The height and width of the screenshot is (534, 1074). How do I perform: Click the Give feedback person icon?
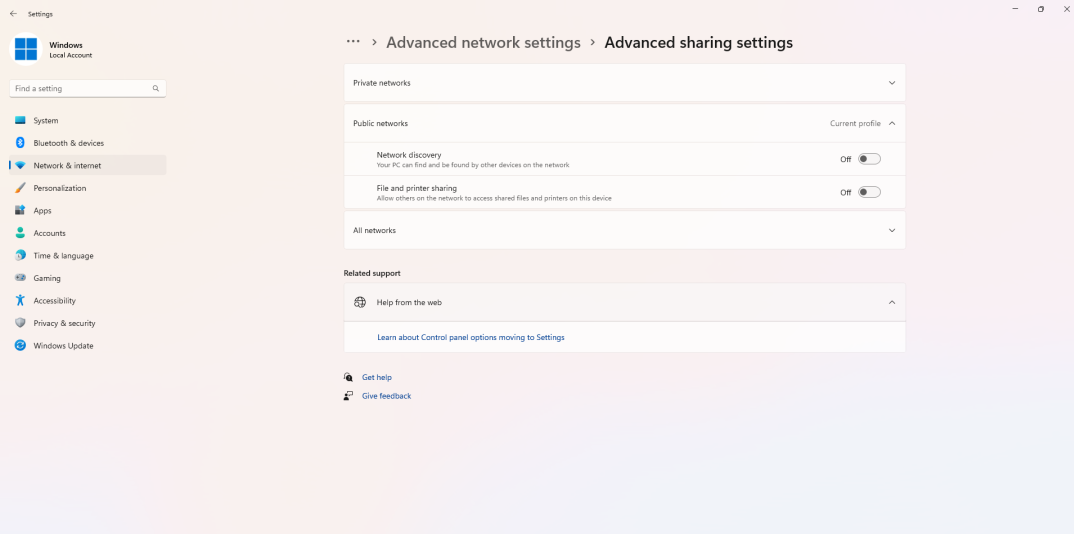coord(349,396)
